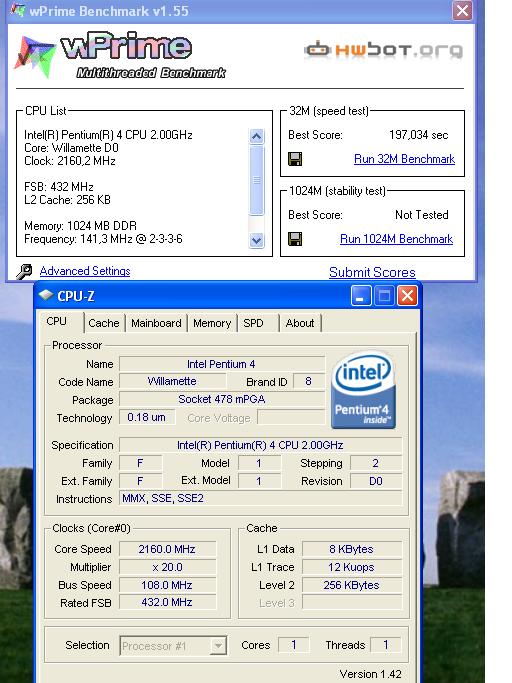Click the CPU-Z title bar icon

pyautogui.click(x=46, y=296)
